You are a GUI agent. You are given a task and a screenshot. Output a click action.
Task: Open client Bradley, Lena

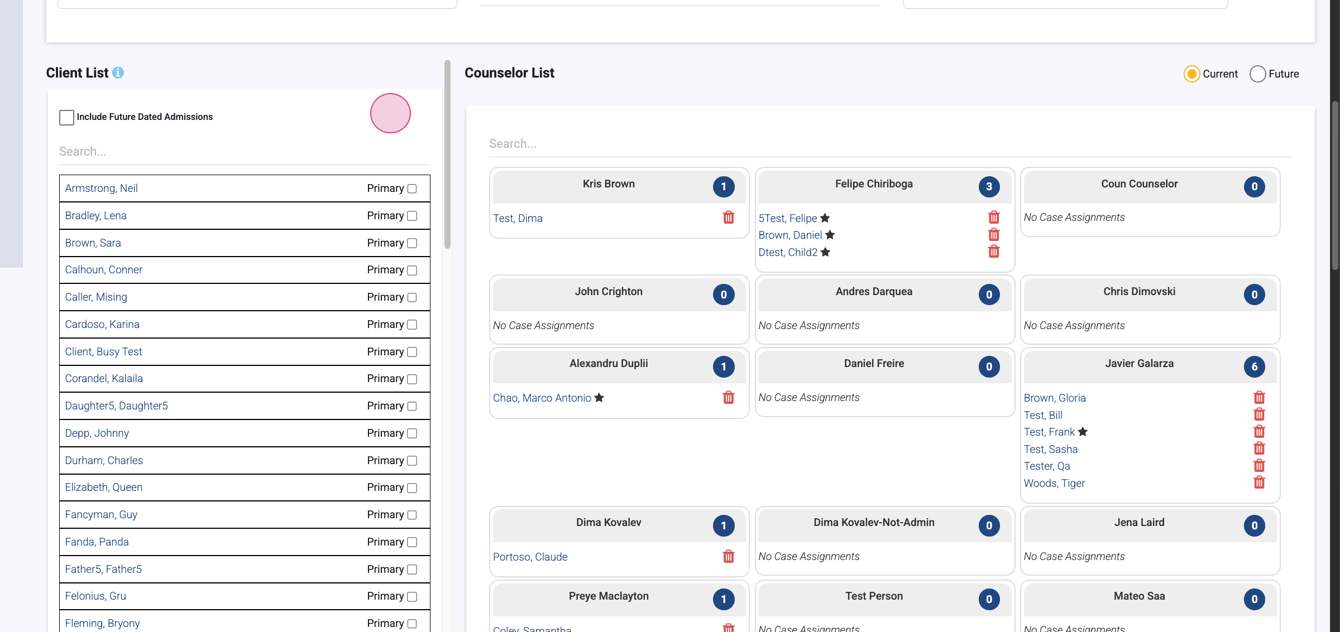95,215
